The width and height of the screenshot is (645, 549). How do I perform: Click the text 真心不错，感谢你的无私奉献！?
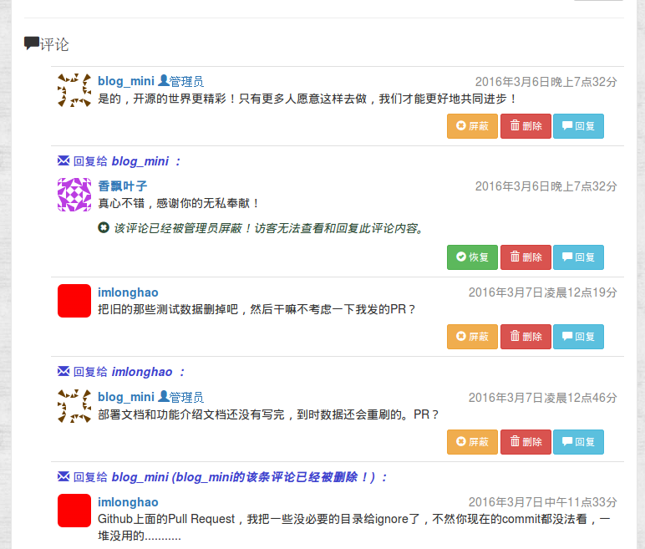179,203
